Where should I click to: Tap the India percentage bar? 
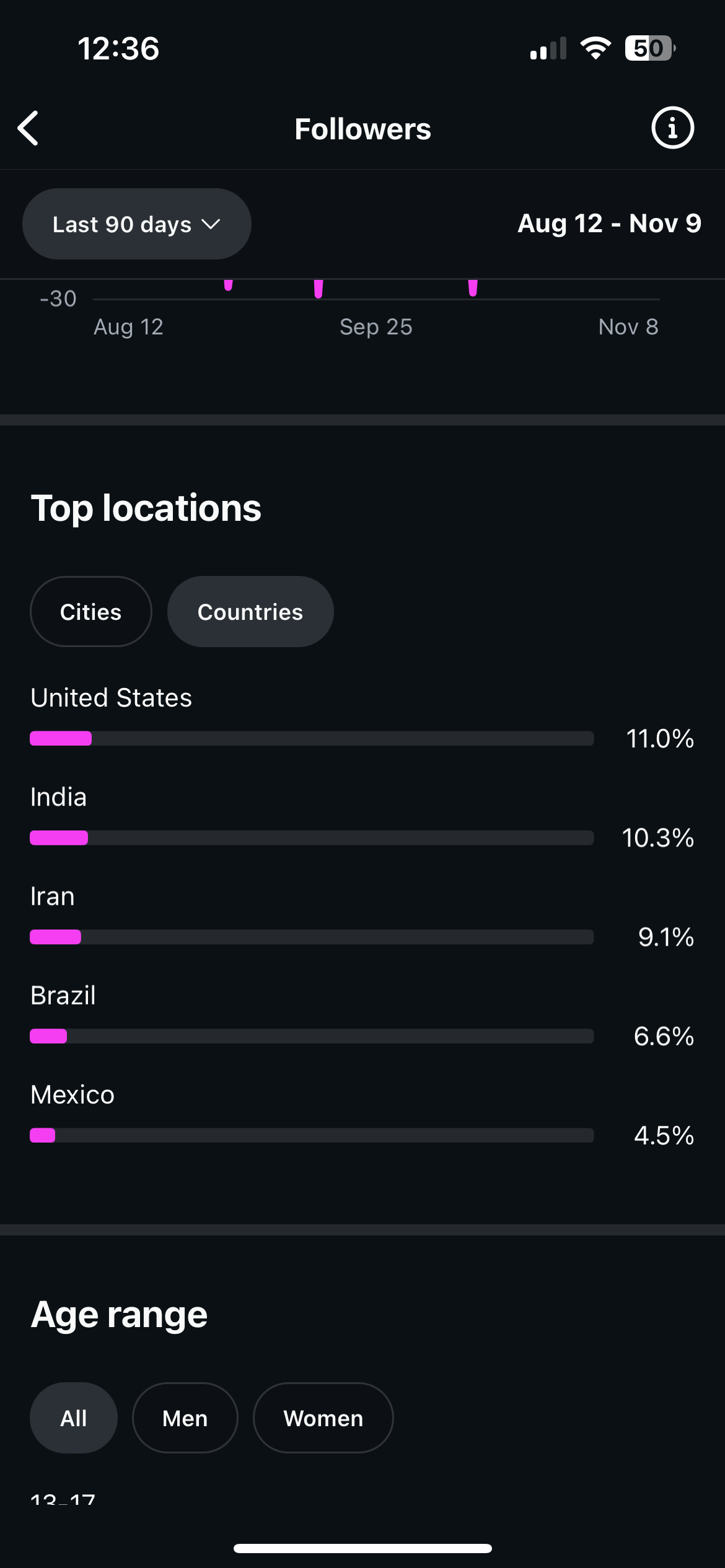pyautogui.click(x=312, y=838)
